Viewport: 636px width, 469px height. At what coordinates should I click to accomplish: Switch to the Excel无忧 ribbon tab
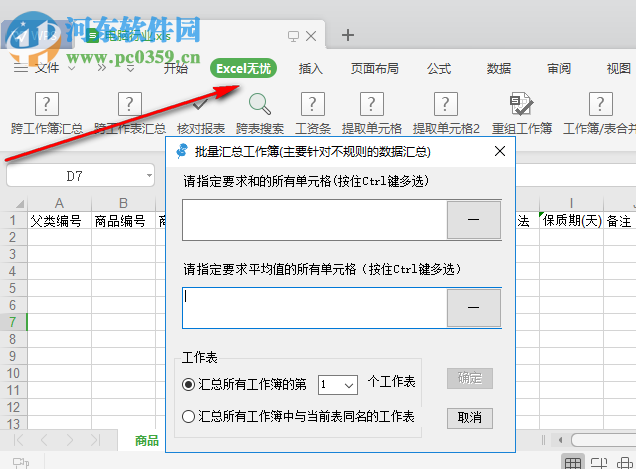(243, 68)
